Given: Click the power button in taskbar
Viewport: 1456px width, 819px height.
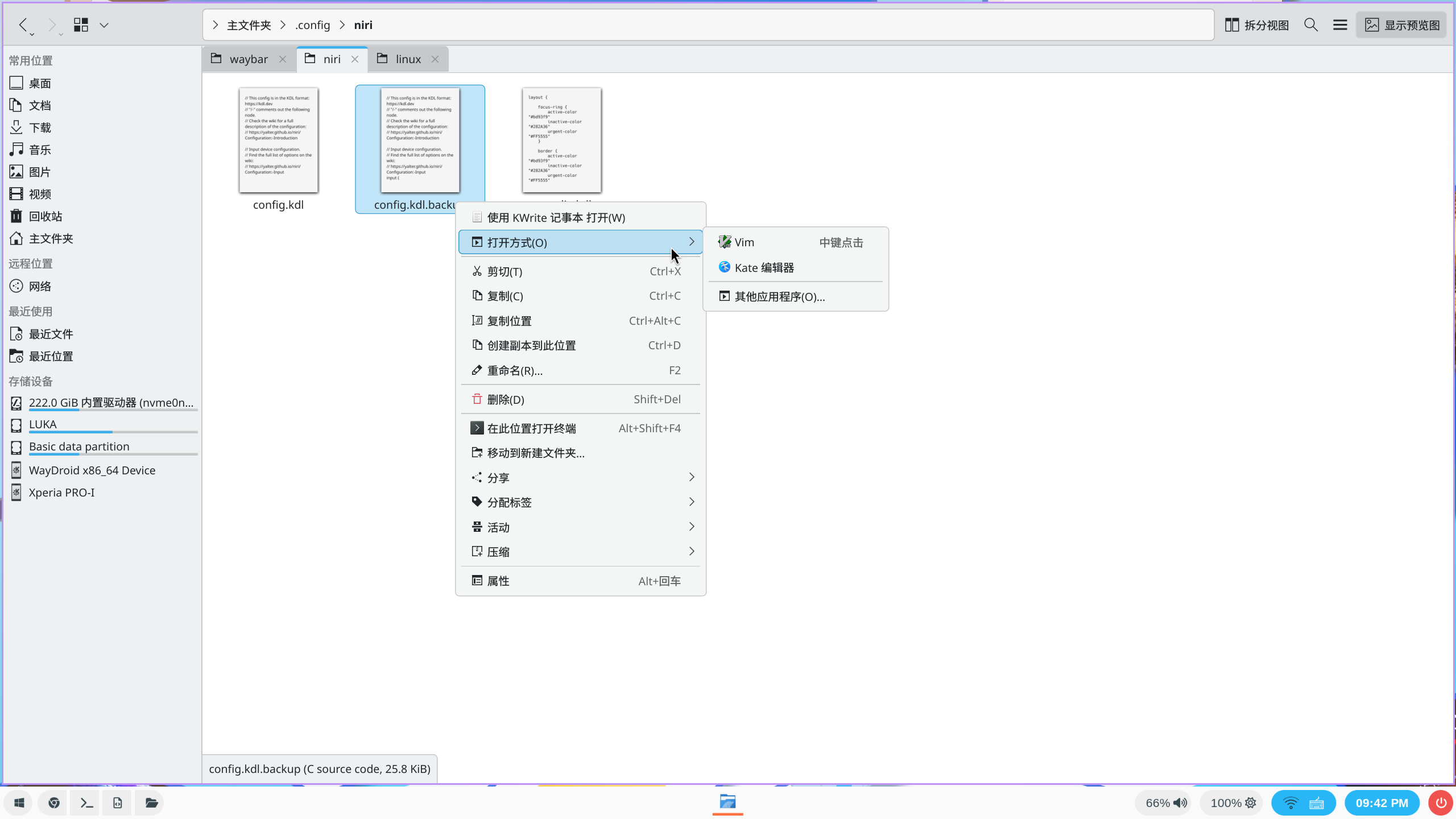Looking at the screenshot, I should pos(1441,803).
